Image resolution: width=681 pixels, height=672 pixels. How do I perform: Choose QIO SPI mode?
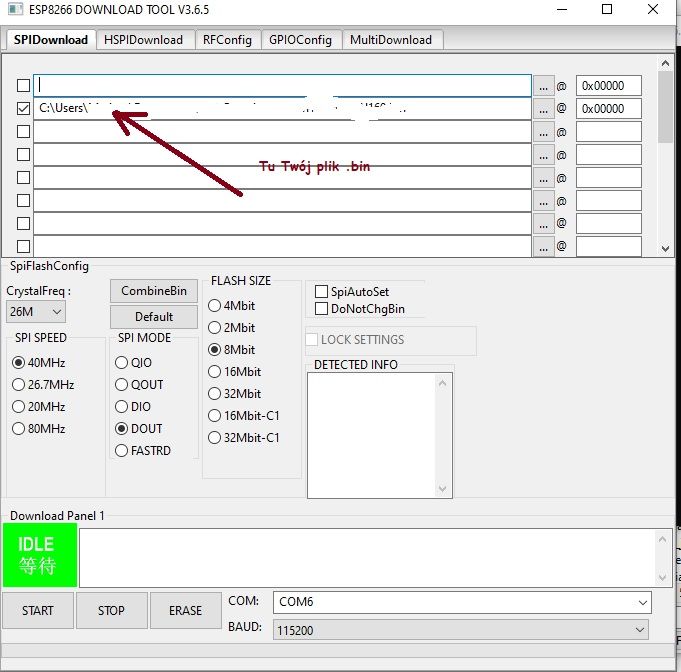click(x=134, y=363)
